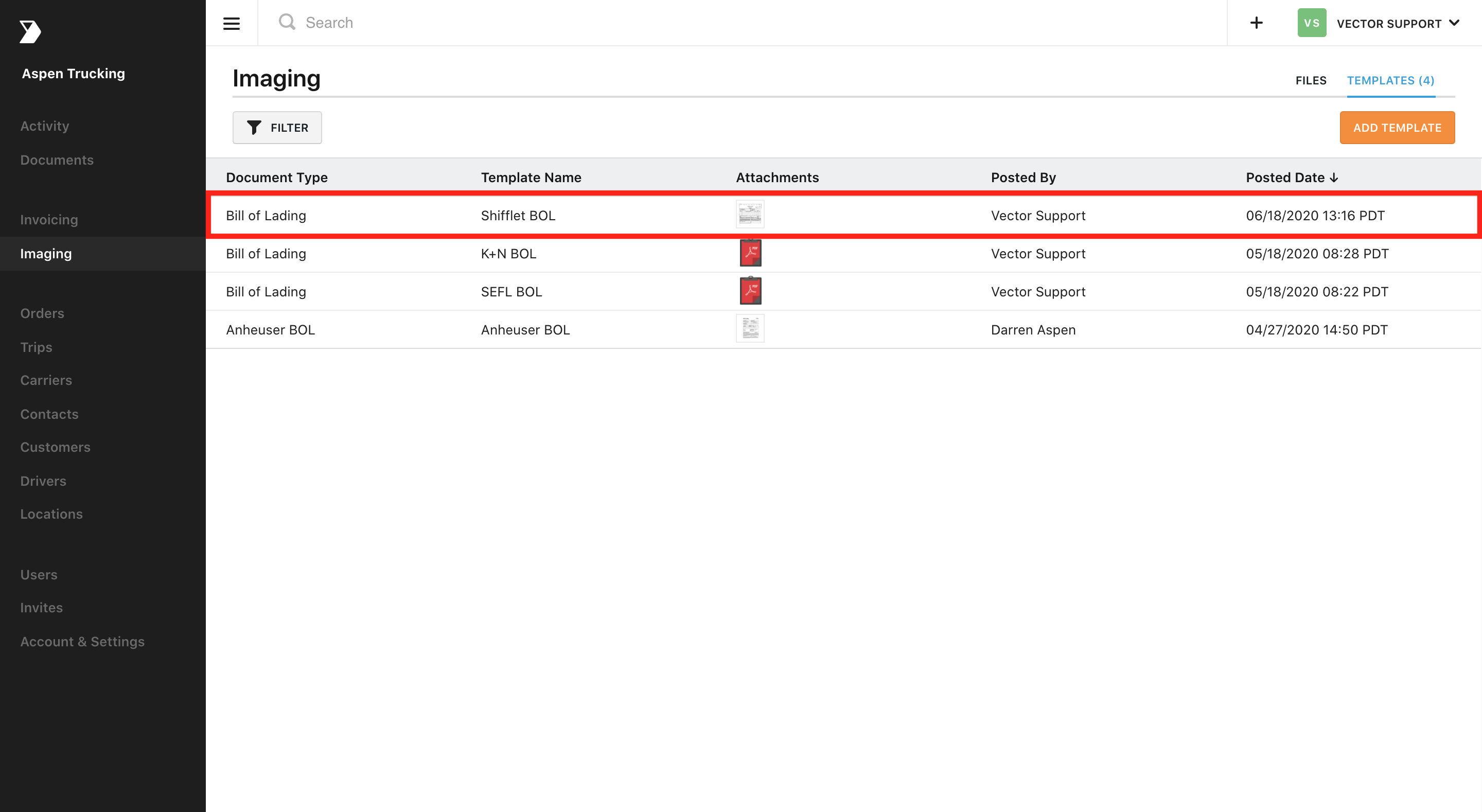Click the Filter button
The image size is (1482, 812).
pos(277,128)
